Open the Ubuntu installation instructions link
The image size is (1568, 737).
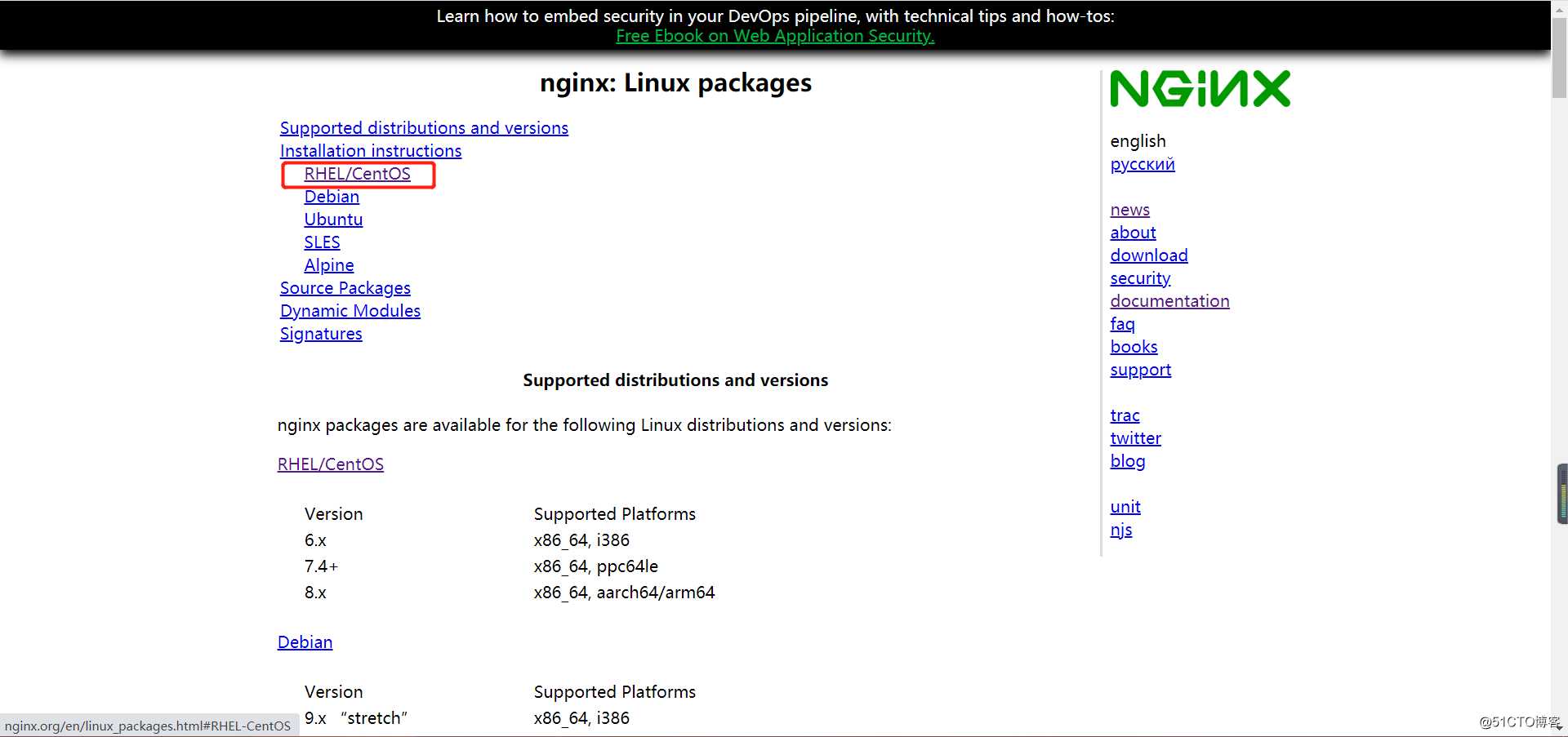[x=333, y=220]
